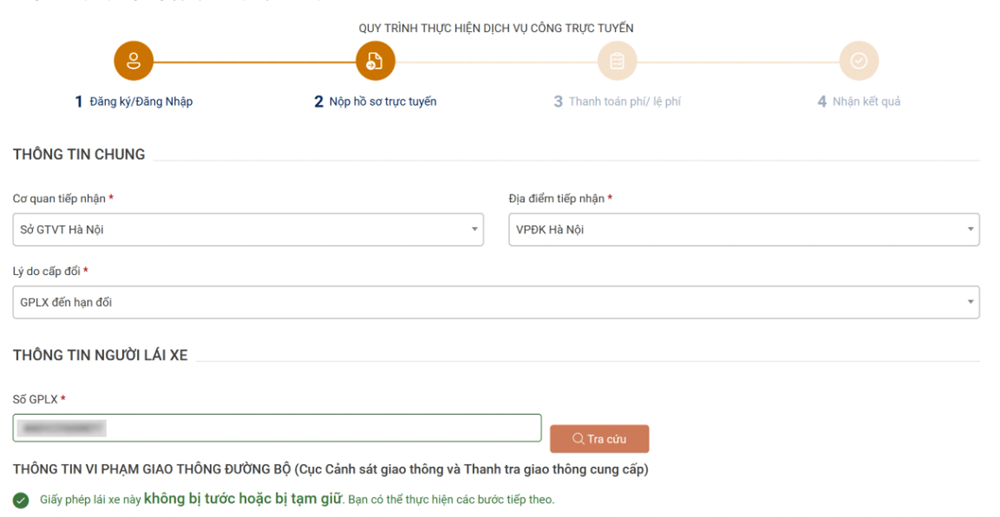Click the Sở GTVT Hà Nội selection
The image size is (1000, 517).
(63, 230)
